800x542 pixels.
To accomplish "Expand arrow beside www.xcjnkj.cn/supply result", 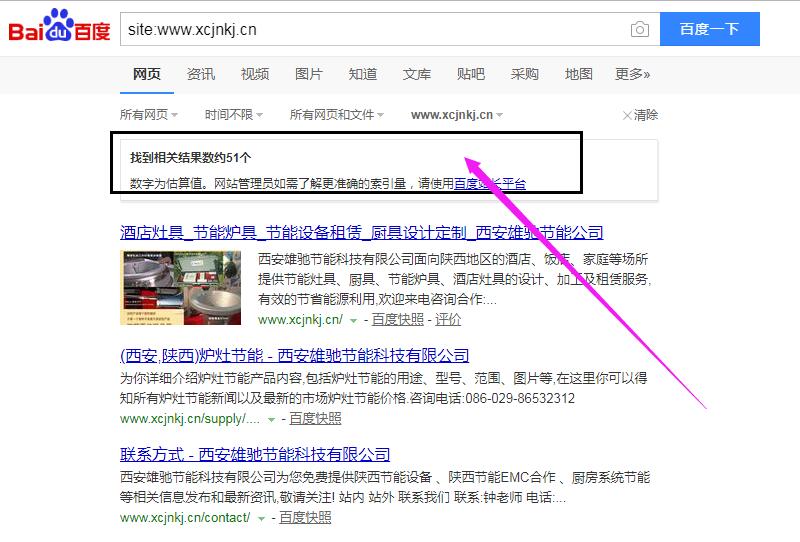I will pyautogui.click(x=271, y=419).
